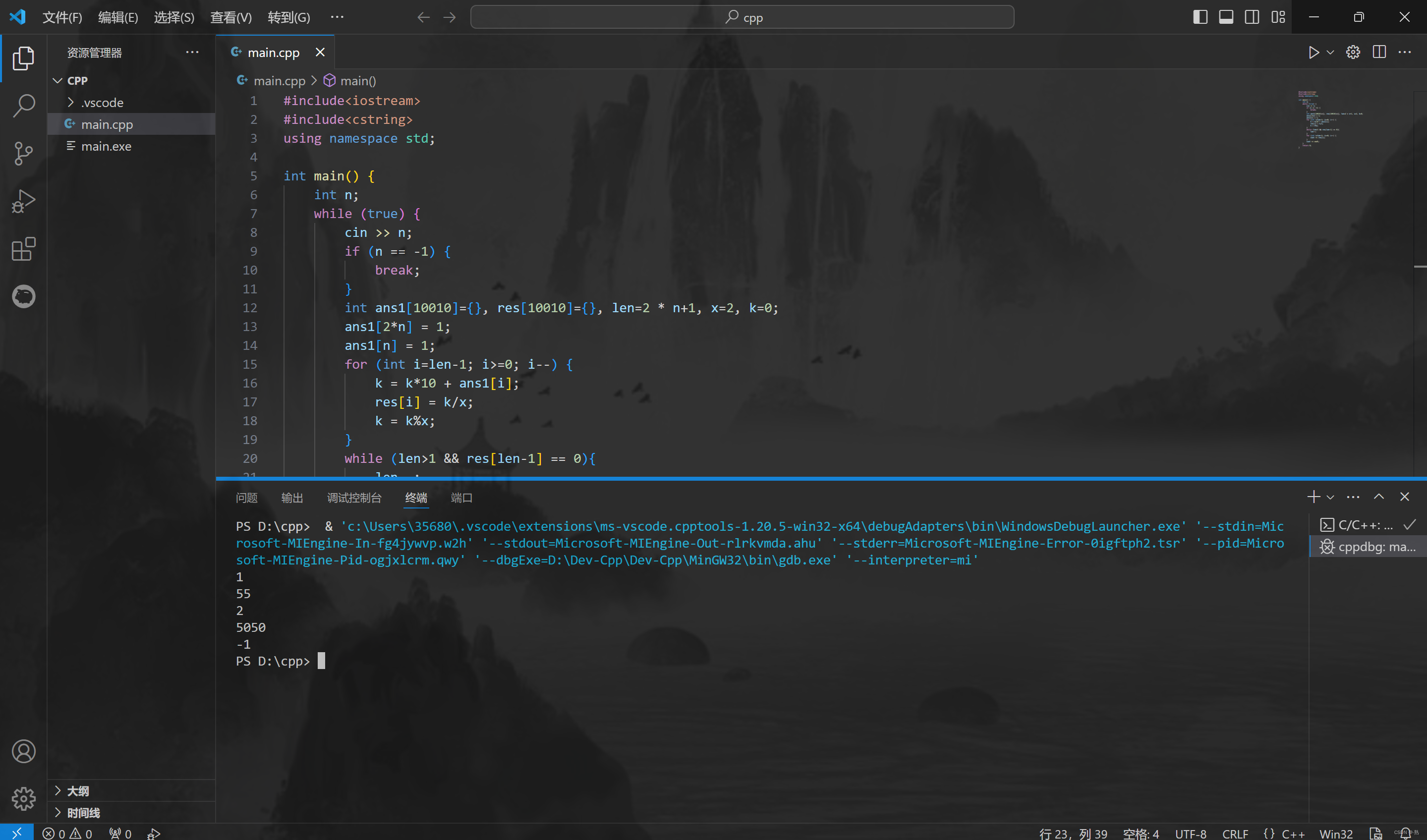1427x840 pixels.
Task: Click the line 23, column 39 (行 23, 列 39) indicator
Action: pos(1073,833)
